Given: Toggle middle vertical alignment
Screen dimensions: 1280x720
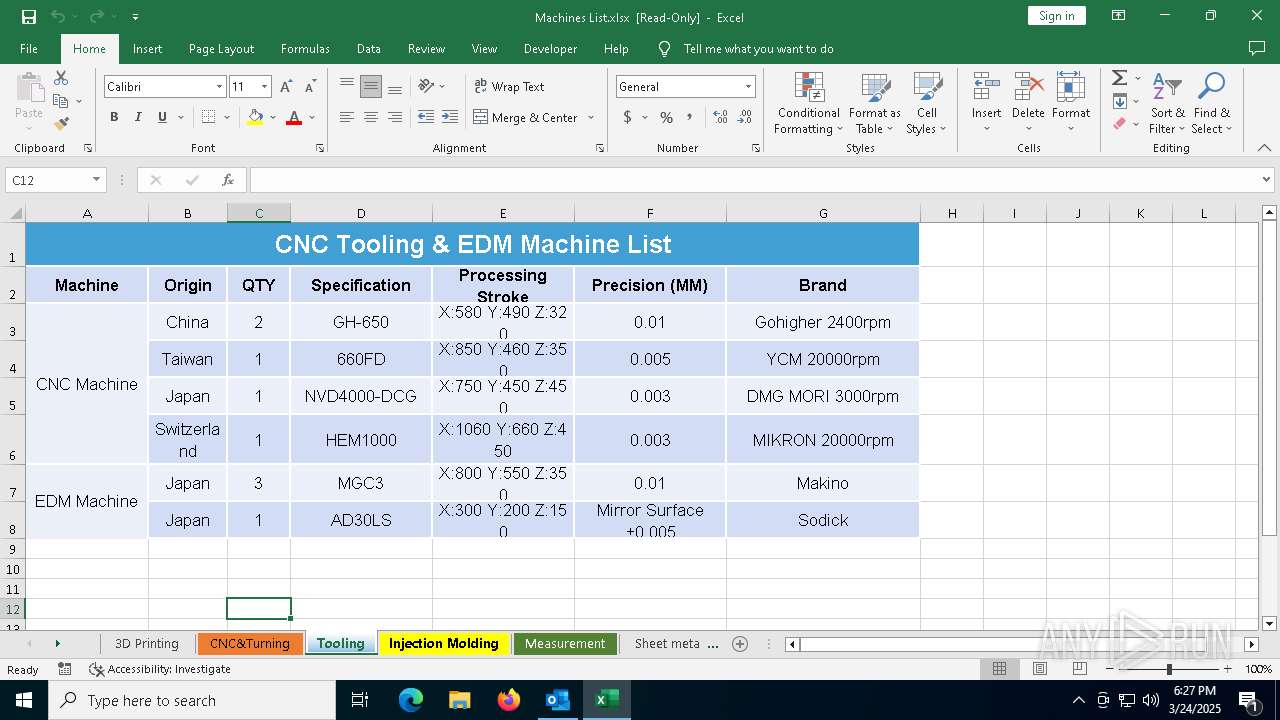Looking at the screenshot, I should coord(371,87).
